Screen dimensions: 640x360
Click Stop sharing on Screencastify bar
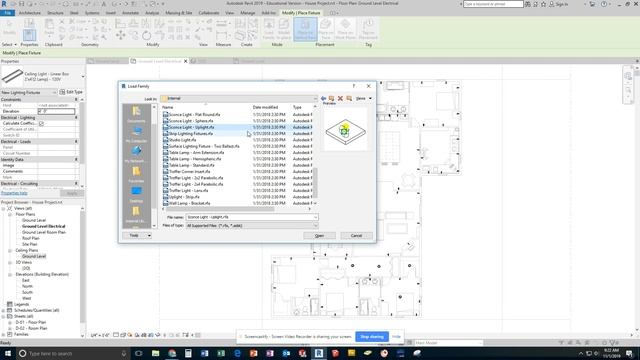(x=372, y=337)
